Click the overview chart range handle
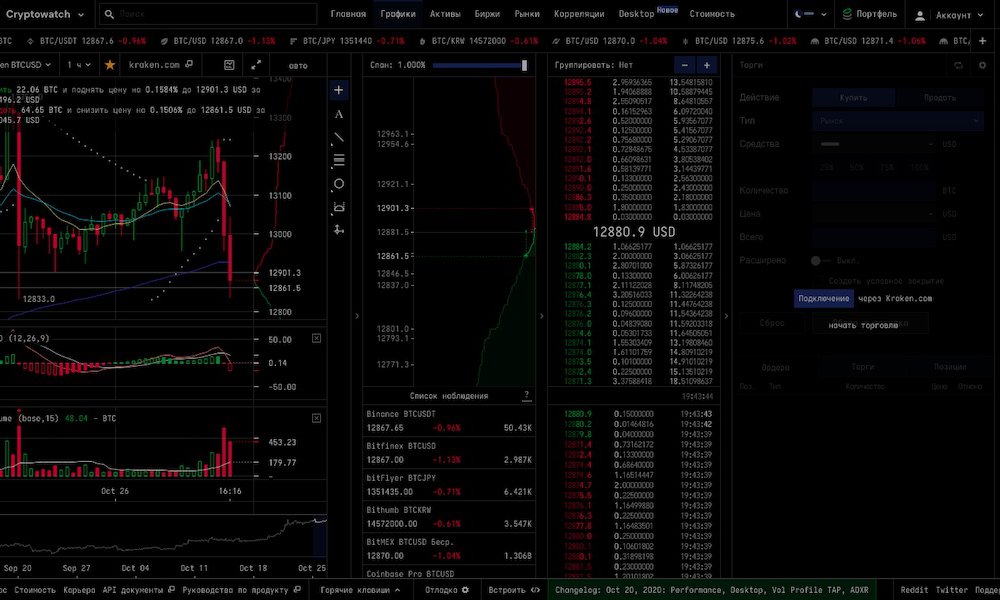 (x=320, y=538)
